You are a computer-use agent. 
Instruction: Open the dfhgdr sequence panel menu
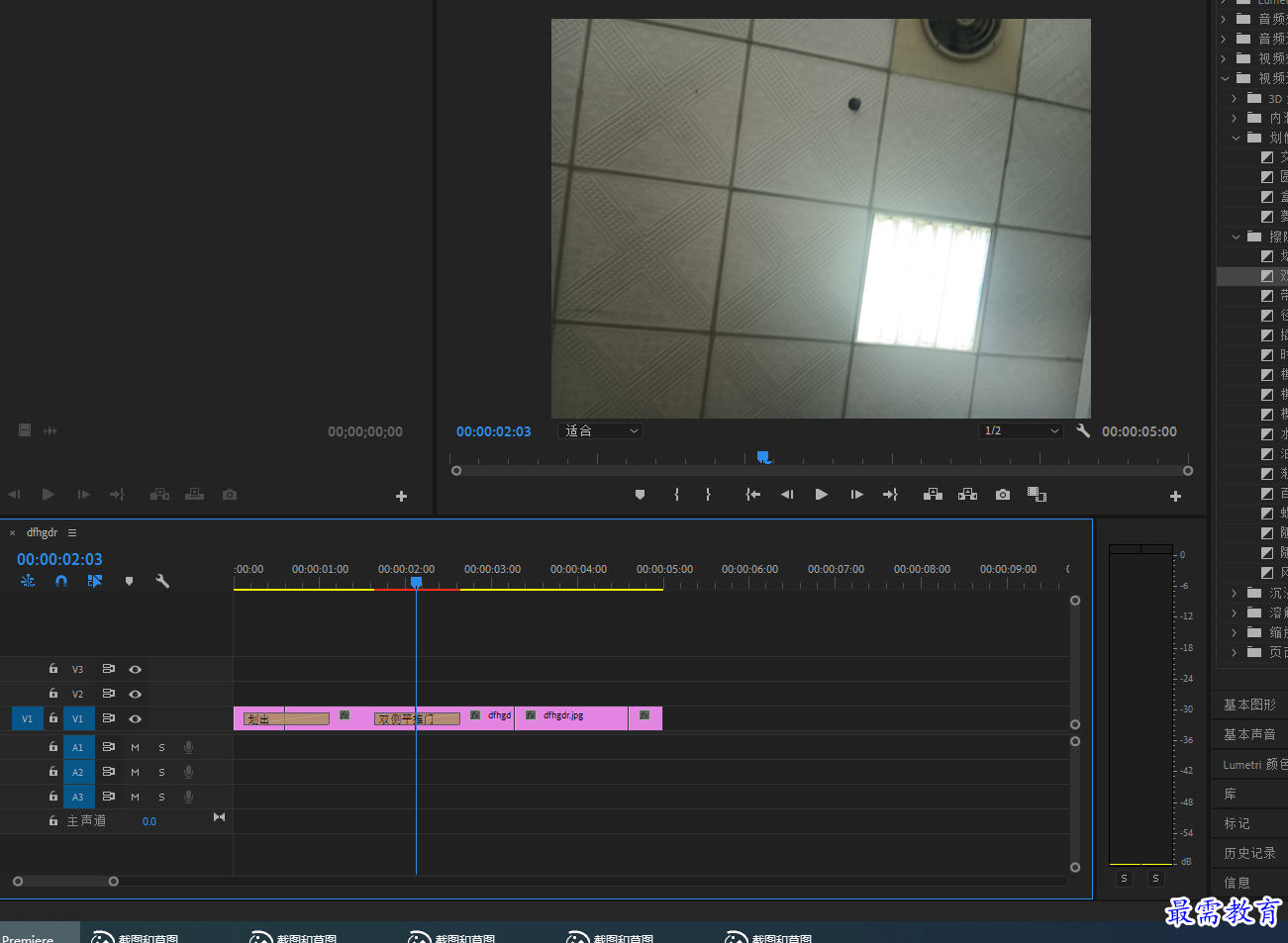[72, 532]
